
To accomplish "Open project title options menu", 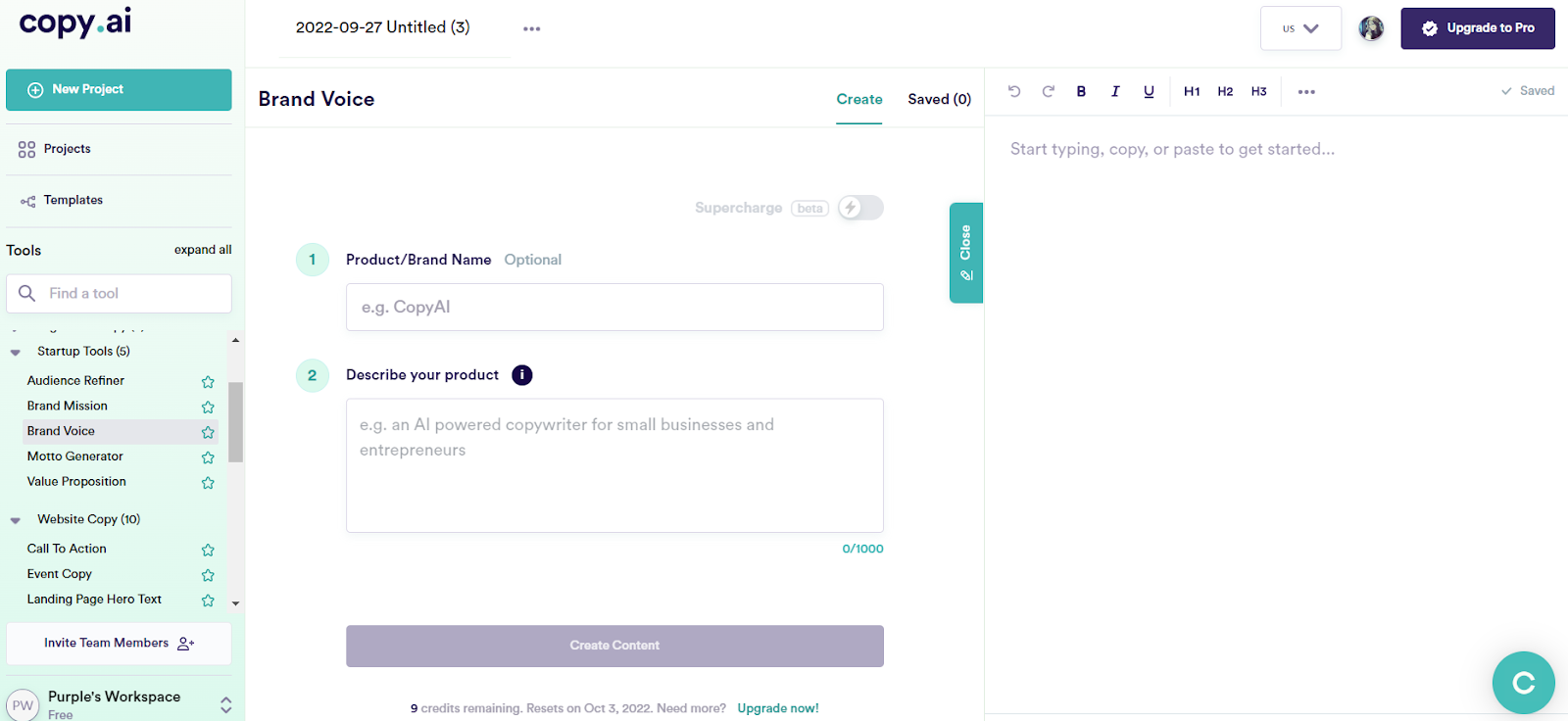I will [x=531, y=28].
